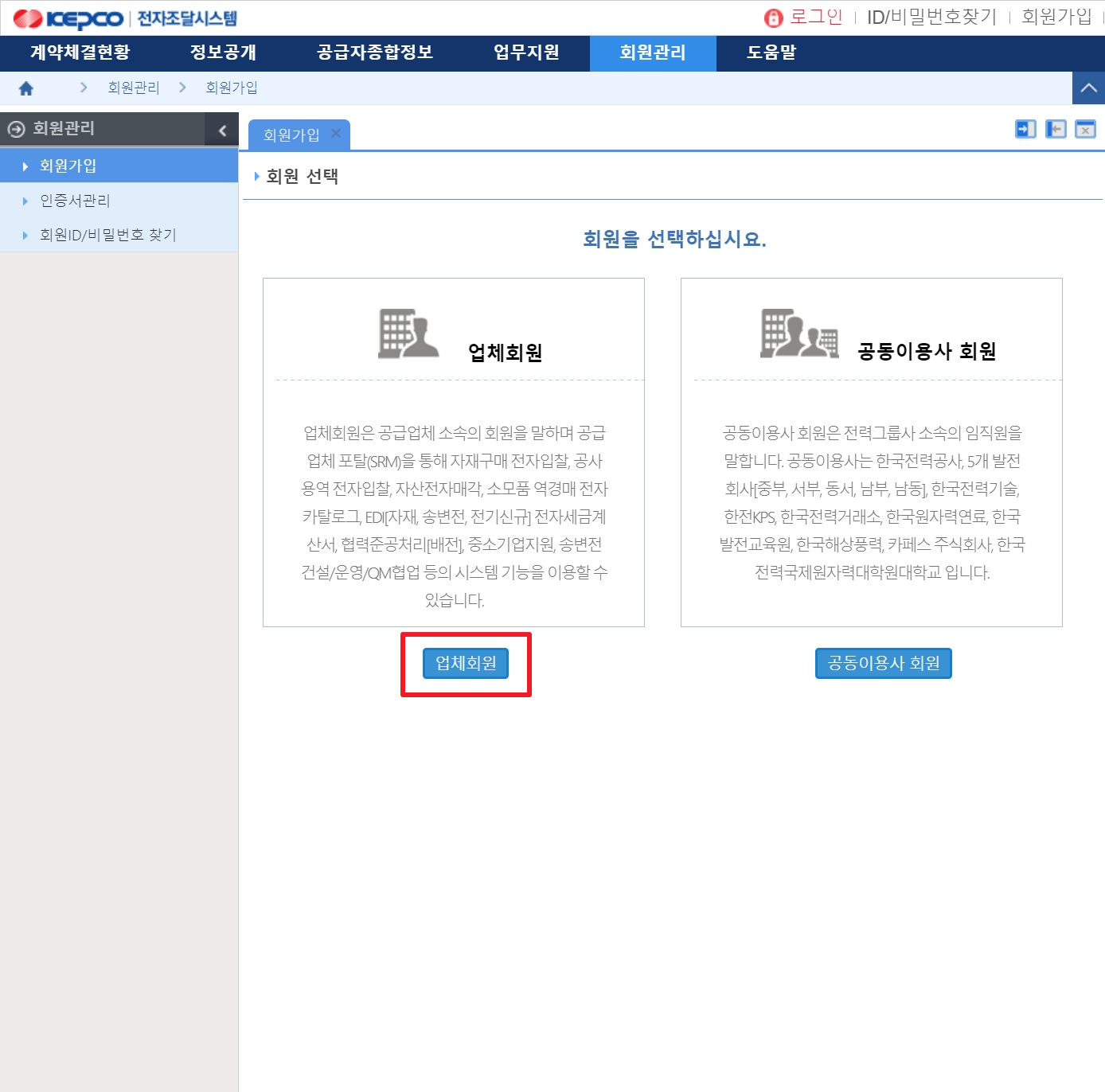
Task: Click the lock icon beside 로그인
Action: click(x=774, y=18)
